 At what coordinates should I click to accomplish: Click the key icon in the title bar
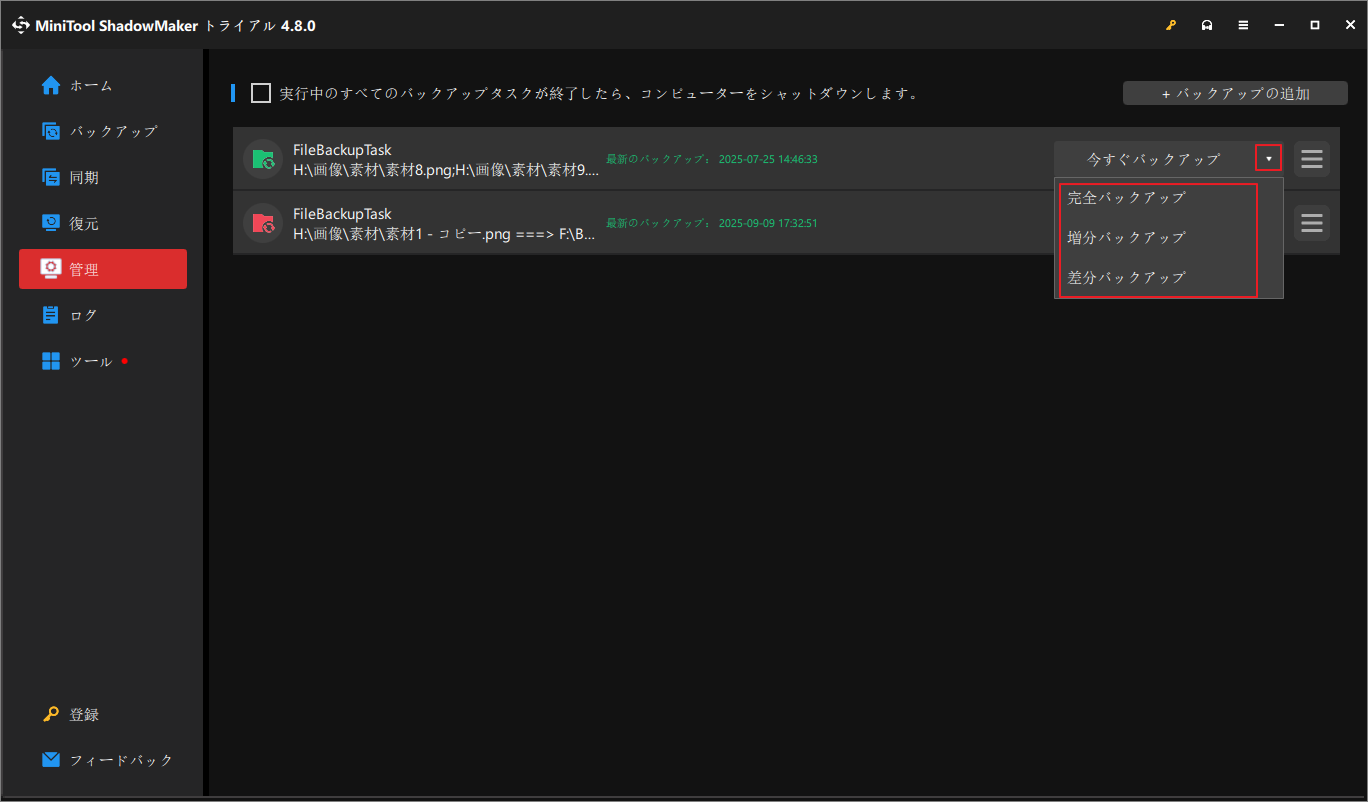[x=1171, y=25]
